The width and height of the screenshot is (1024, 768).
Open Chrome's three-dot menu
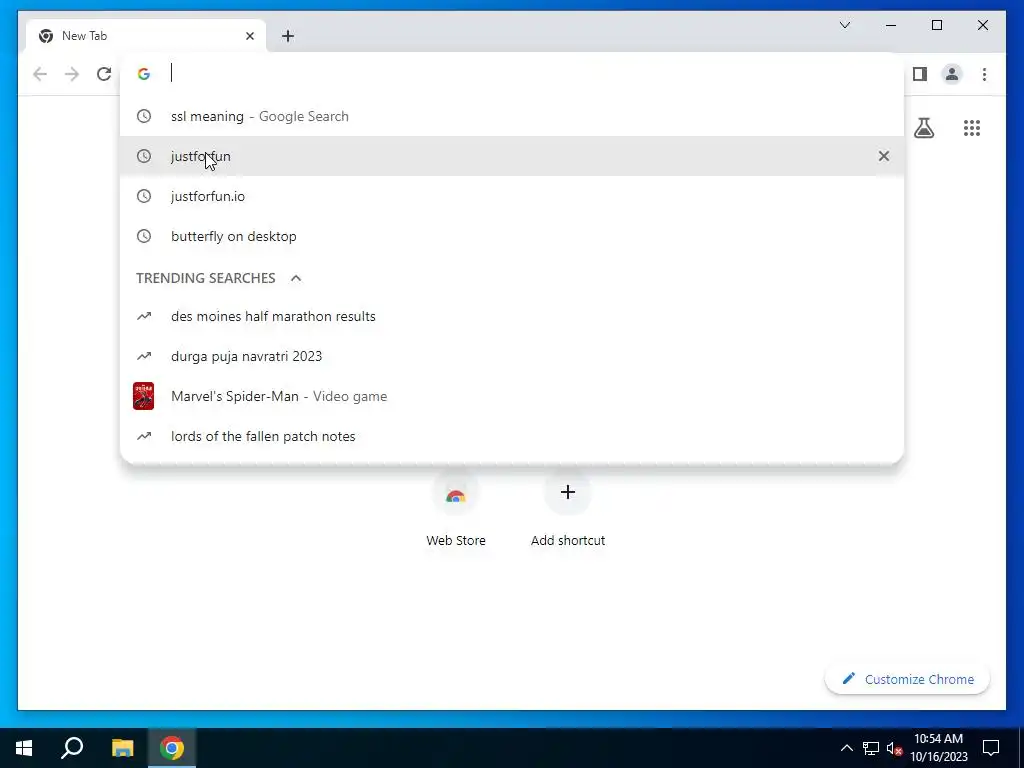984,74
